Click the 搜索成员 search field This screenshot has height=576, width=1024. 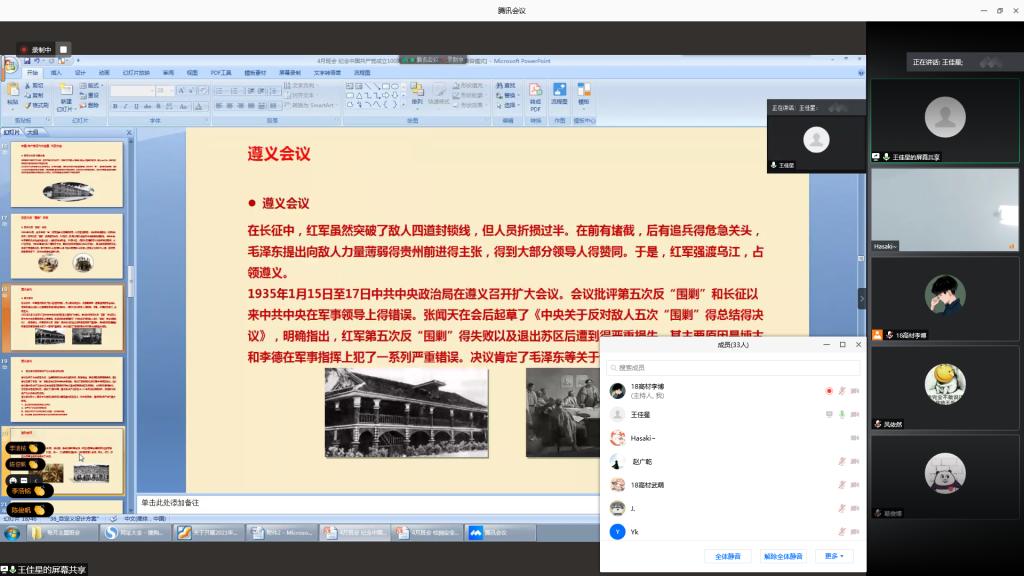point(735,368)
